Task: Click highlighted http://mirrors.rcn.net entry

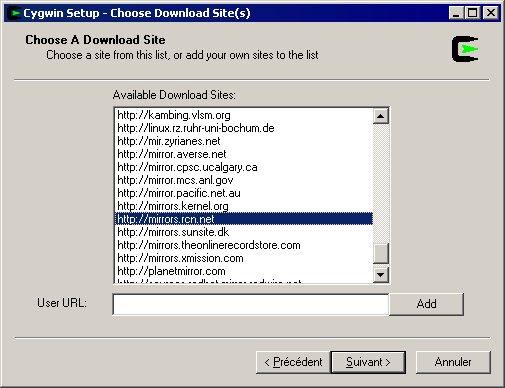Action: click(x=244, y=219)
